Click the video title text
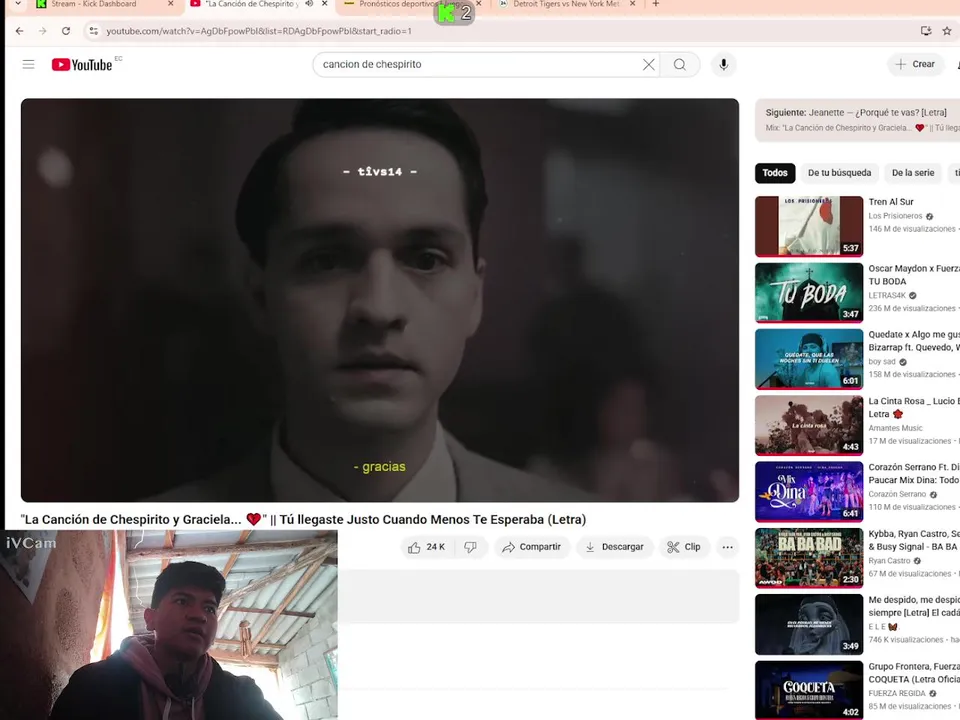Viewport: 960px width, 720px height. (303, 519)
